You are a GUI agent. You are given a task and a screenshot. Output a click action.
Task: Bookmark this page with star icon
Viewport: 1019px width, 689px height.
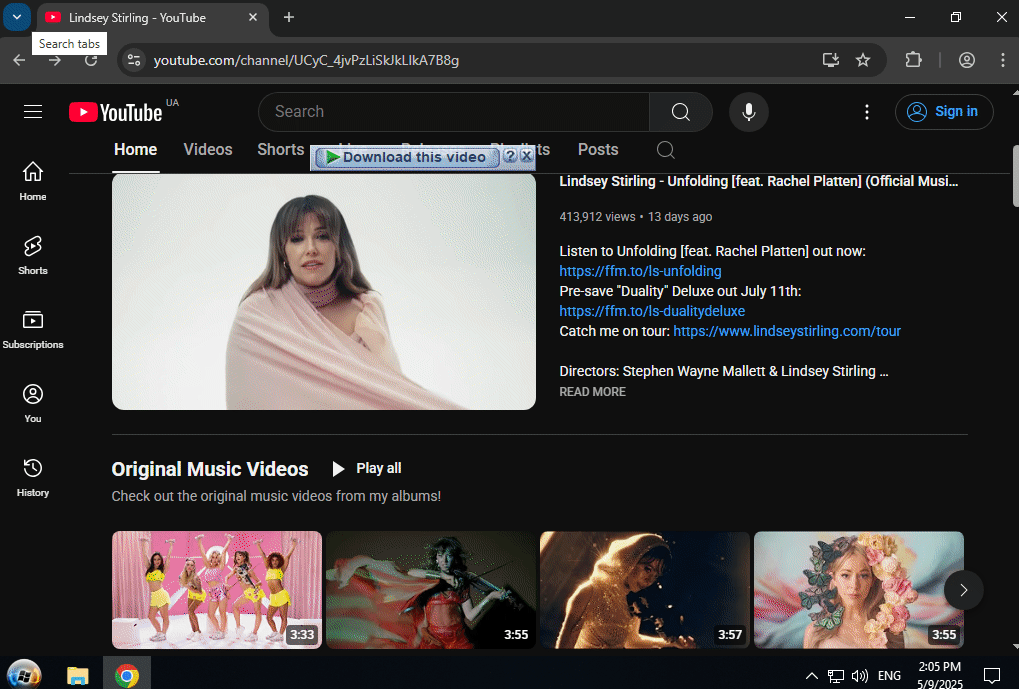[863, 60]
